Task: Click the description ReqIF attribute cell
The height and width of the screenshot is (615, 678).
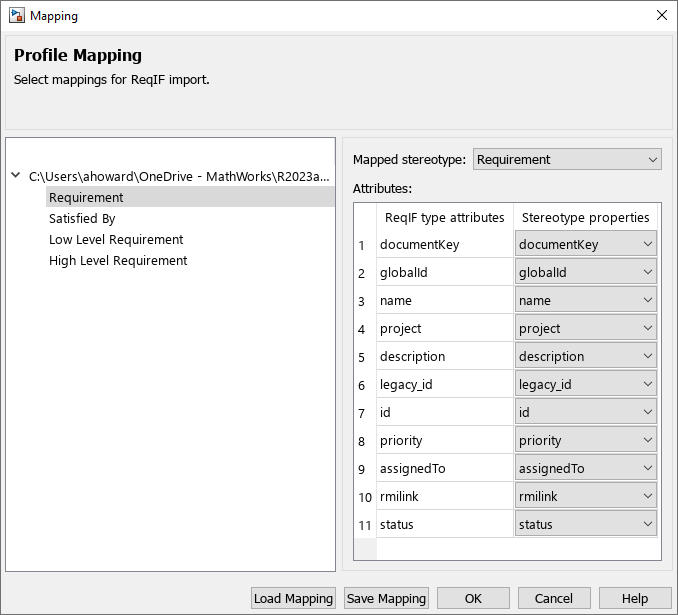Action: 445,356
